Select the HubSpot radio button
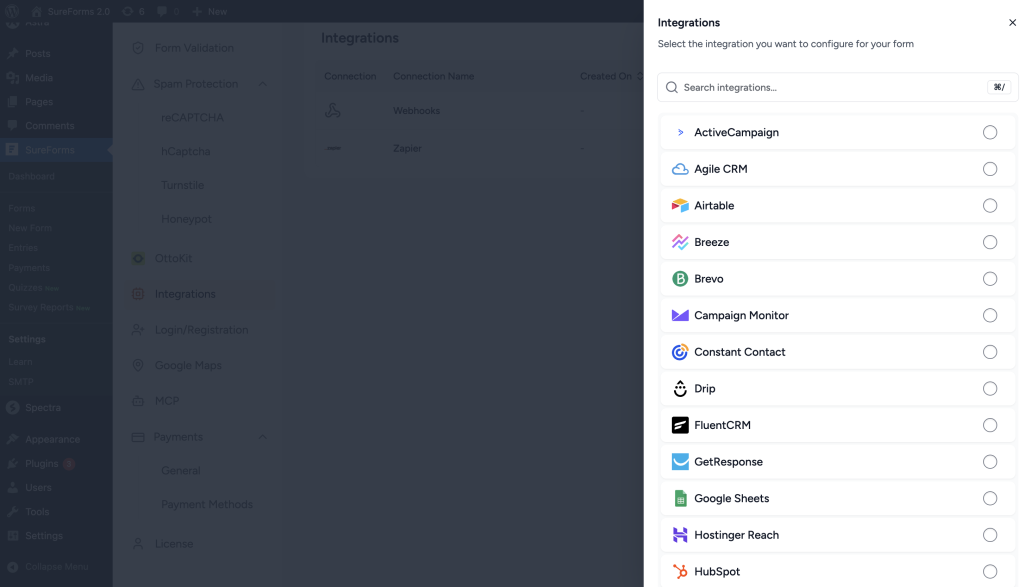Viewport: 1024px width, 587px height. tap(990, 571)
